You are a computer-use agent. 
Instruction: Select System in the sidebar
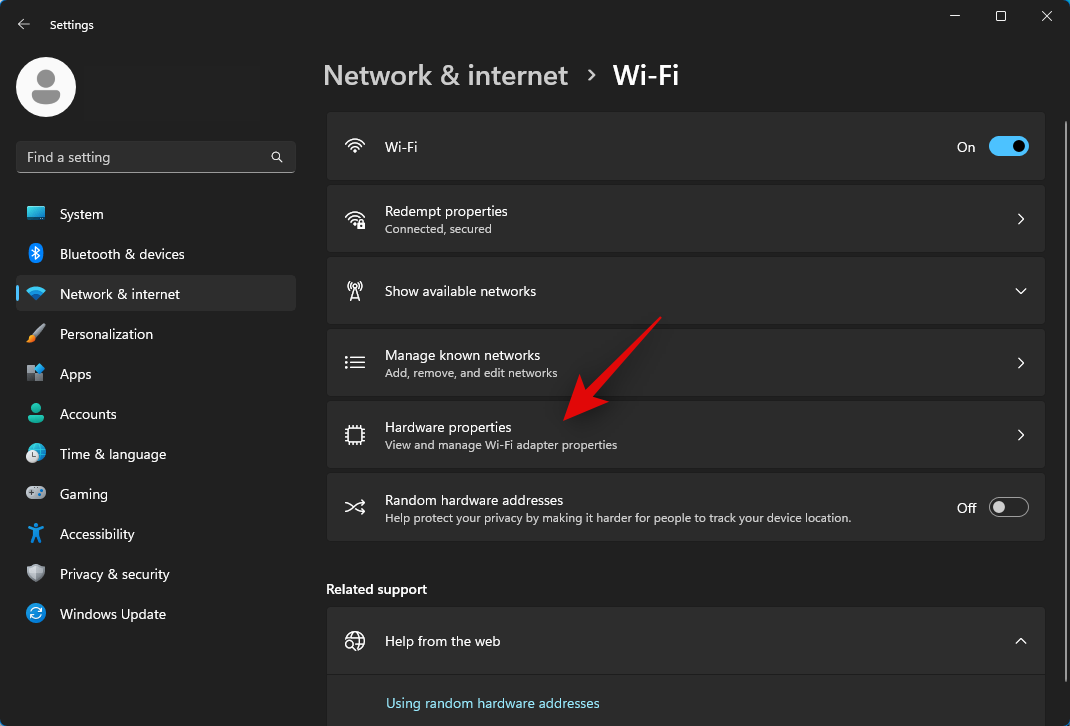coord(81,214)
